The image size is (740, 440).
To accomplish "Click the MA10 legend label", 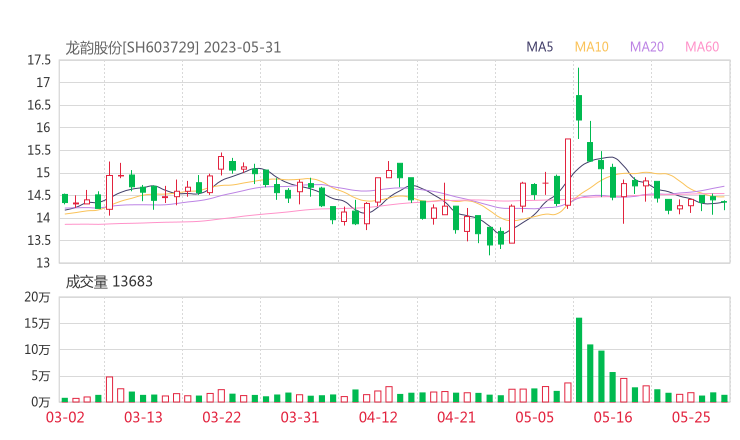I will [x=591, y=47].
